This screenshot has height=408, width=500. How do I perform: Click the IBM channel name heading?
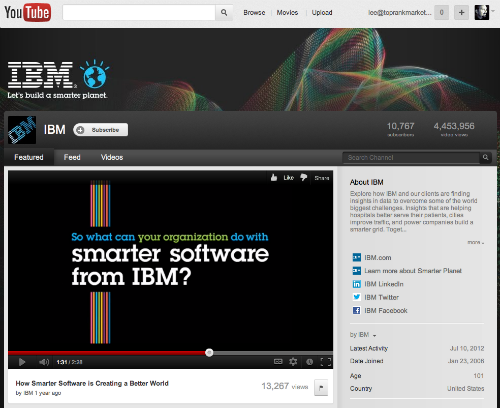[x=55, y=130]
